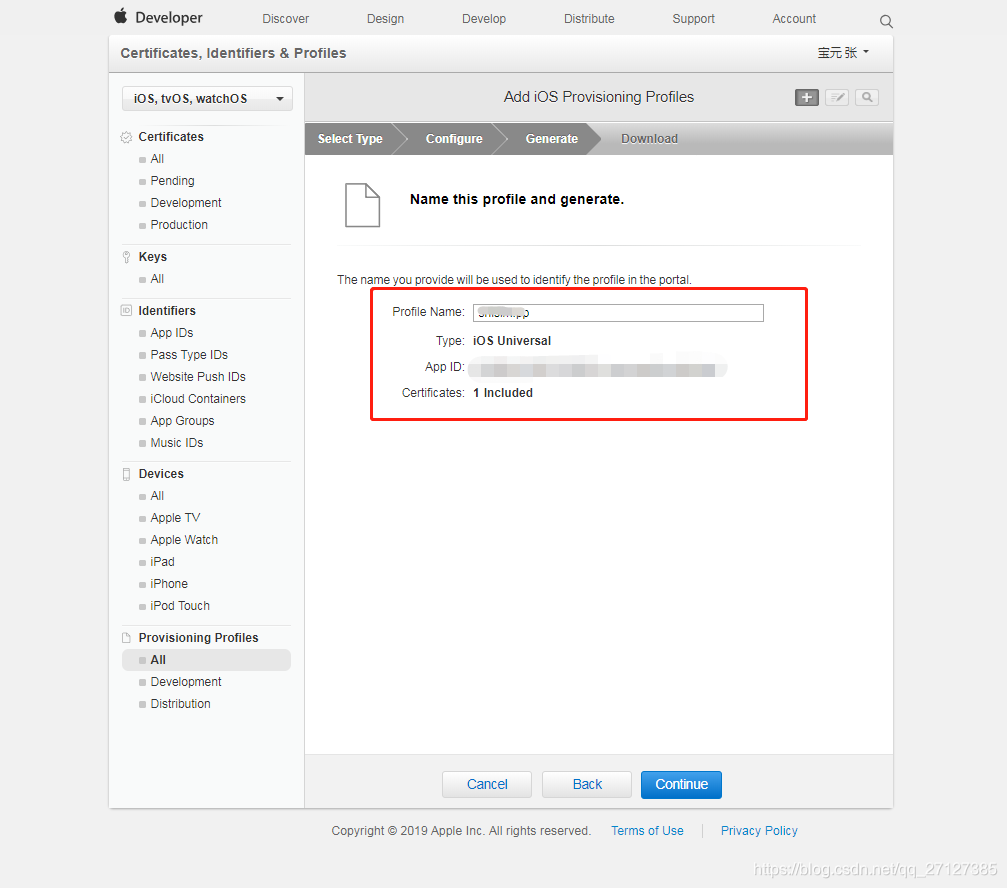Click the Keys section heading

tap(152, 257)
